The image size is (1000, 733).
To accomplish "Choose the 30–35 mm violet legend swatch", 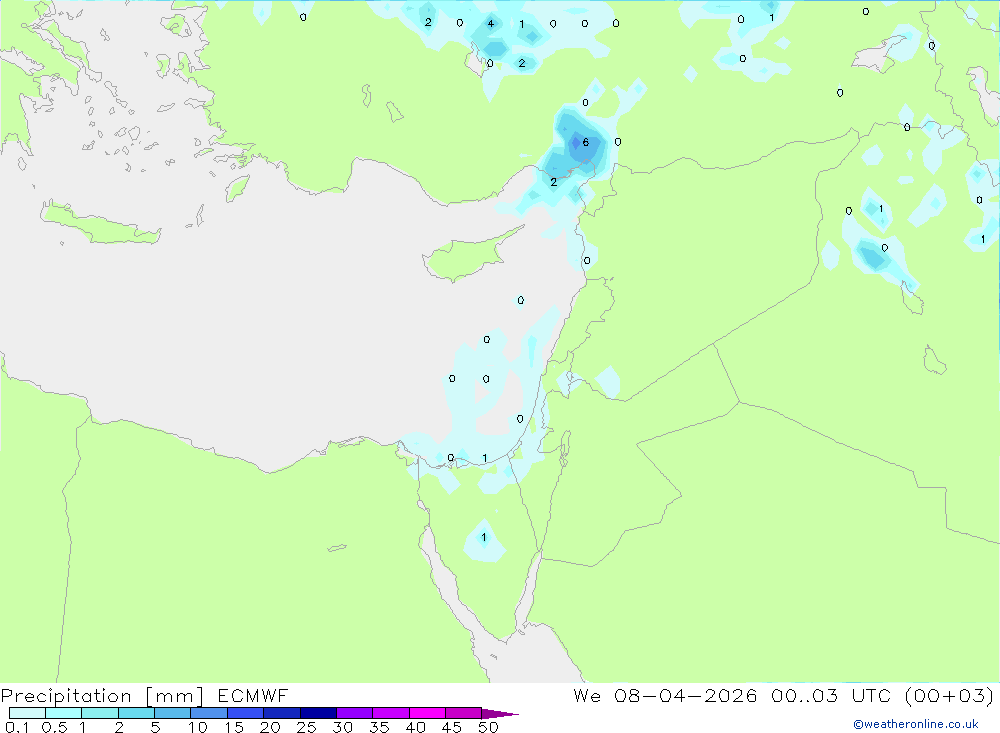I will [x=354, y=713].
